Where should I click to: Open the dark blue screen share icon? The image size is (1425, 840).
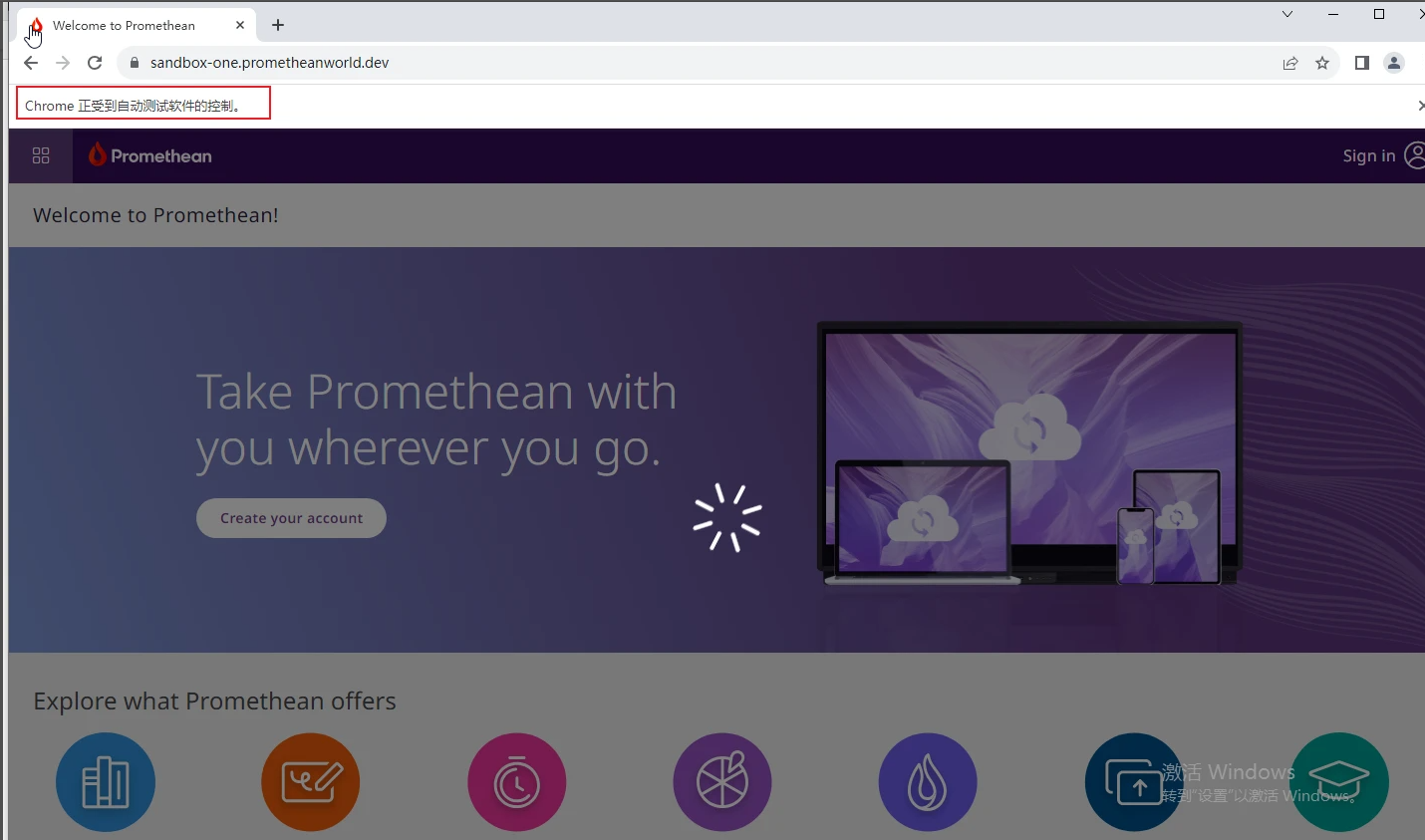tap(1134, 782)
